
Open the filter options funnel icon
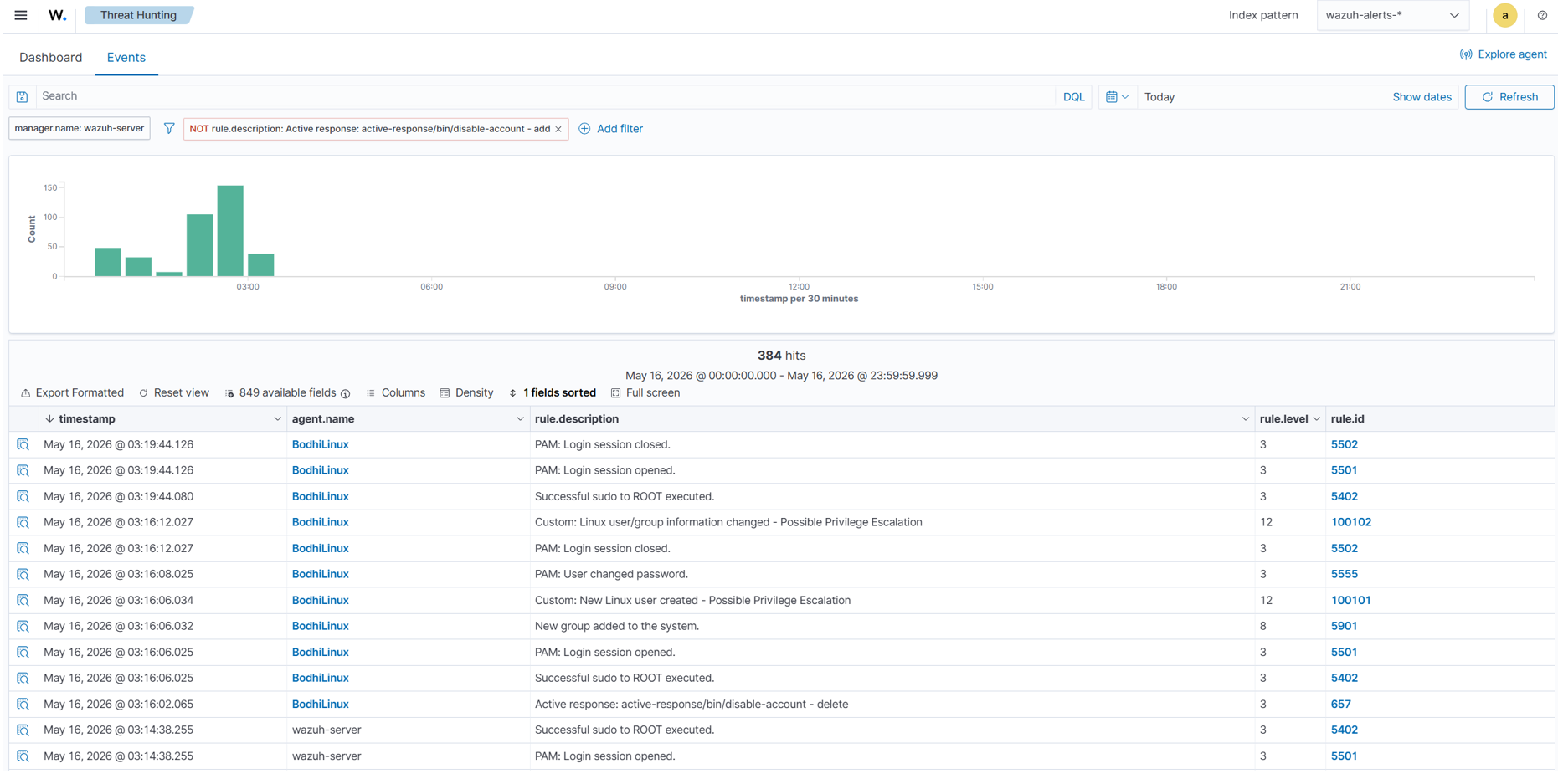coord(169,129)
